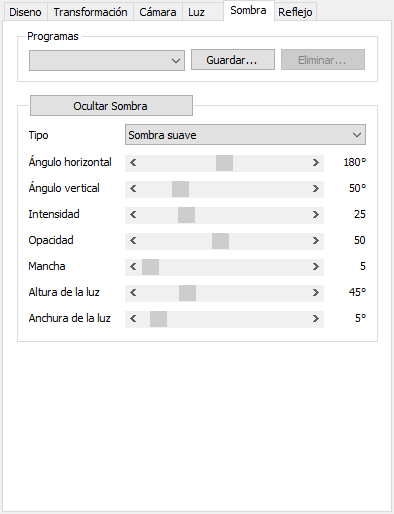Click the Eliminar... button
Image resolution: width=394 pixels, height=514 pixels.
point(323,60)
